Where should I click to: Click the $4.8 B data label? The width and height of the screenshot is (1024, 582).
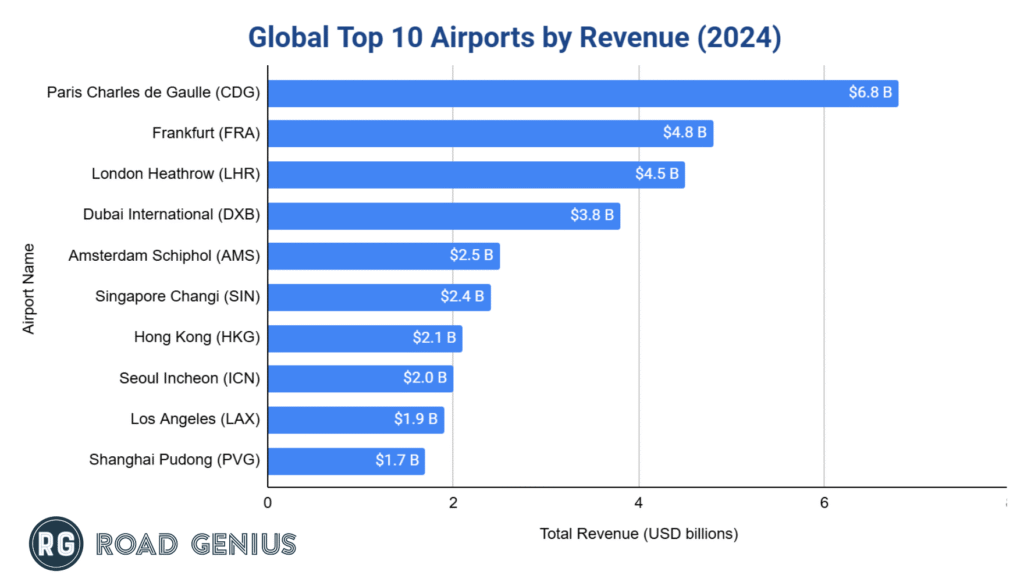click(685, 133)
